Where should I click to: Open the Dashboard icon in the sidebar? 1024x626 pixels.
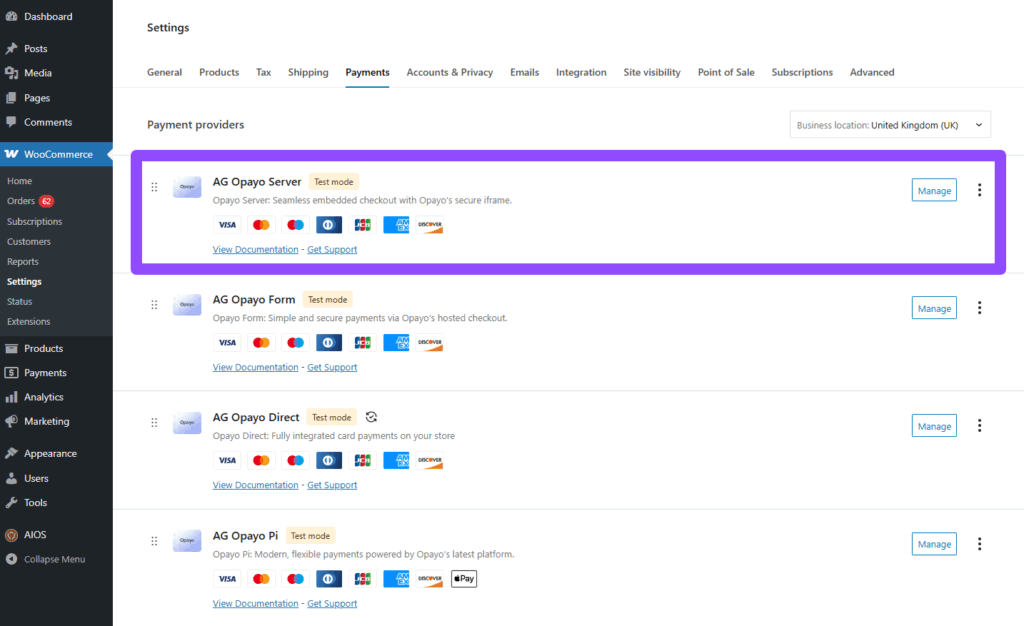[x=11, y=17]
